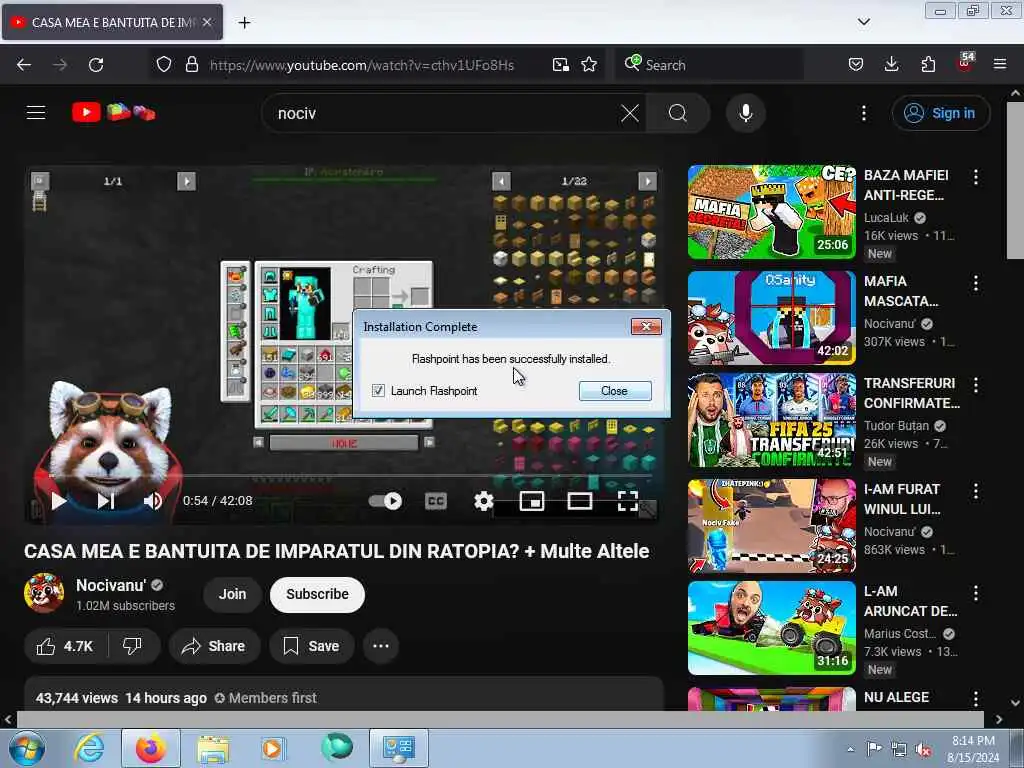Dislike the video
The width and height of the screenshot is (1024, 768).
133,646
